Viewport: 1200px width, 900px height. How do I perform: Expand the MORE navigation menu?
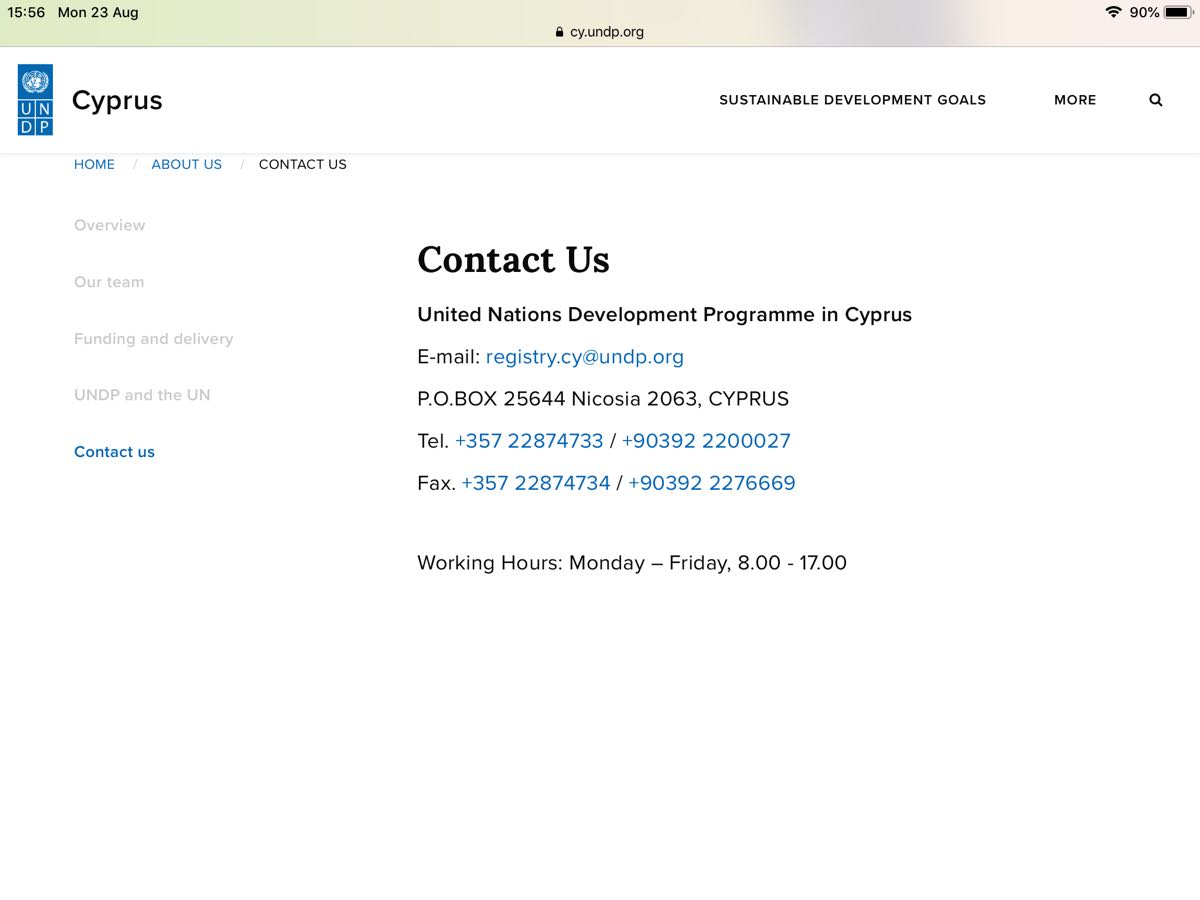(1075, 100)
